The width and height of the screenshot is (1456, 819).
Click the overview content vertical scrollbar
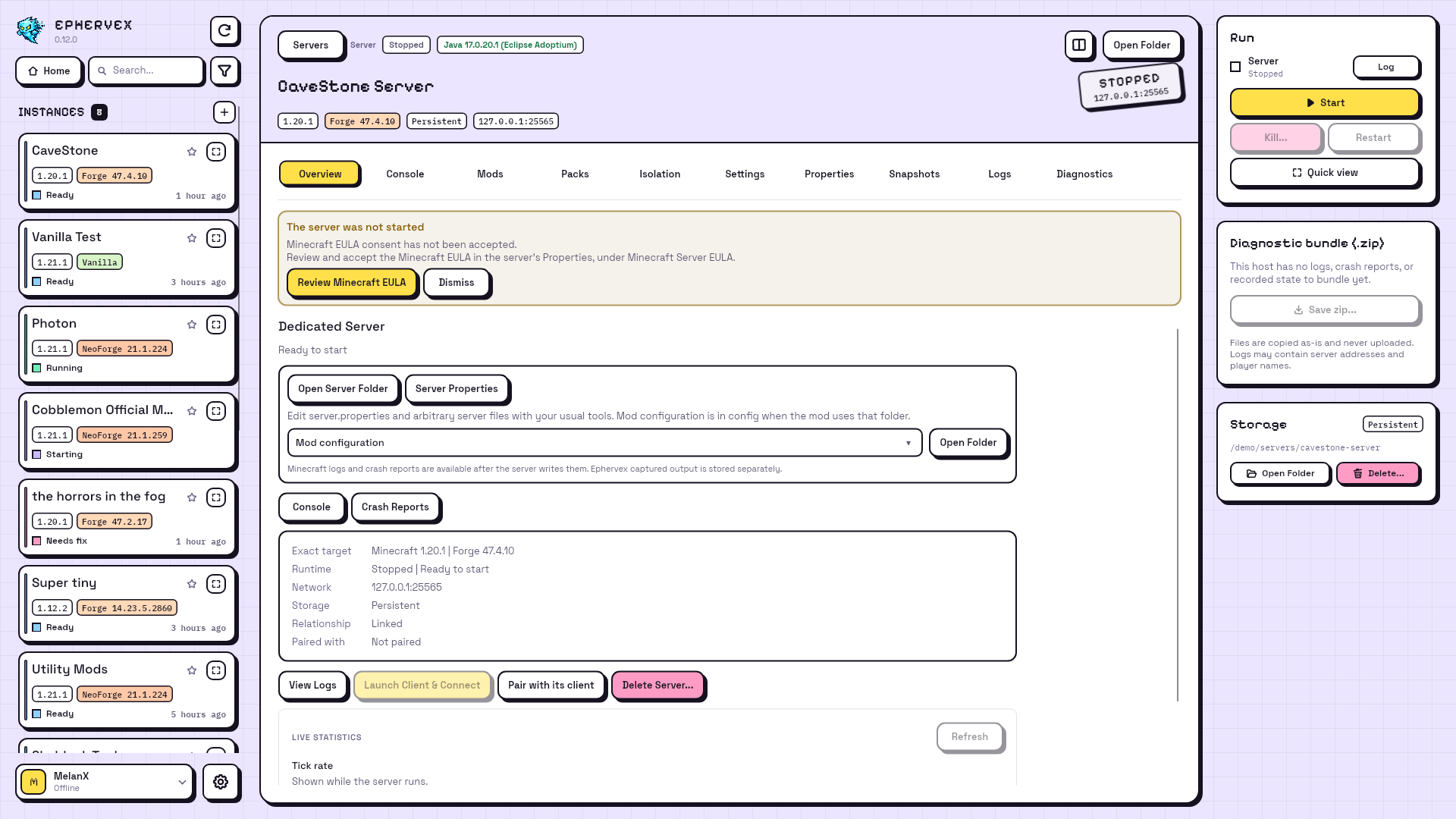1178,516
